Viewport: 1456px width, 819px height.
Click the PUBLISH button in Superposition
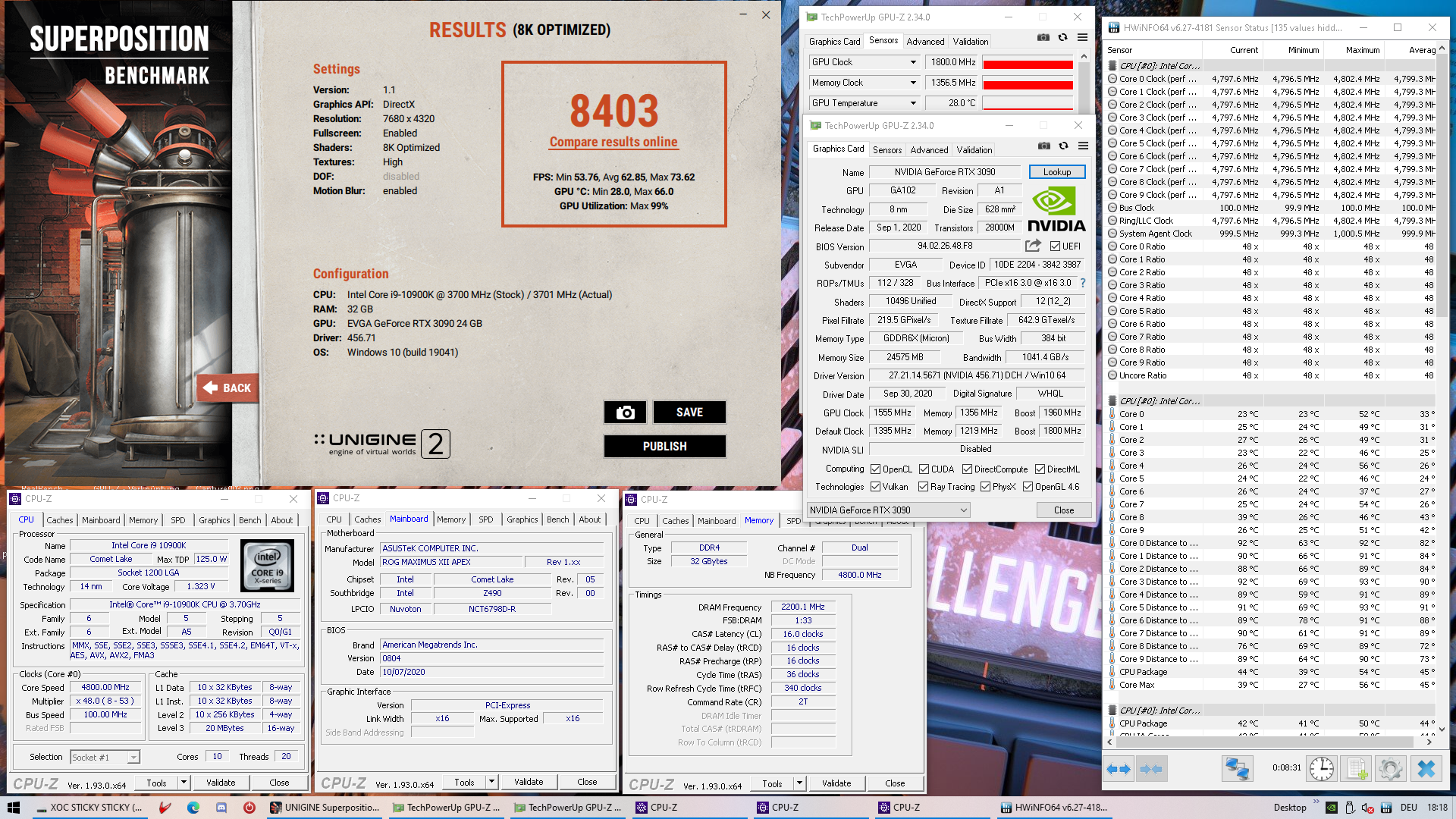click(x=665, y=446)
